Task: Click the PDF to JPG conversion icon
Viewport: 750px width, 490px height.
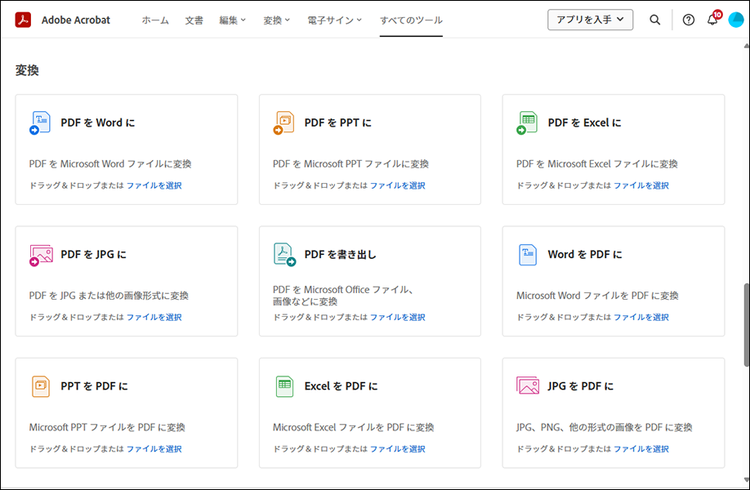Action: coord(41,255)
